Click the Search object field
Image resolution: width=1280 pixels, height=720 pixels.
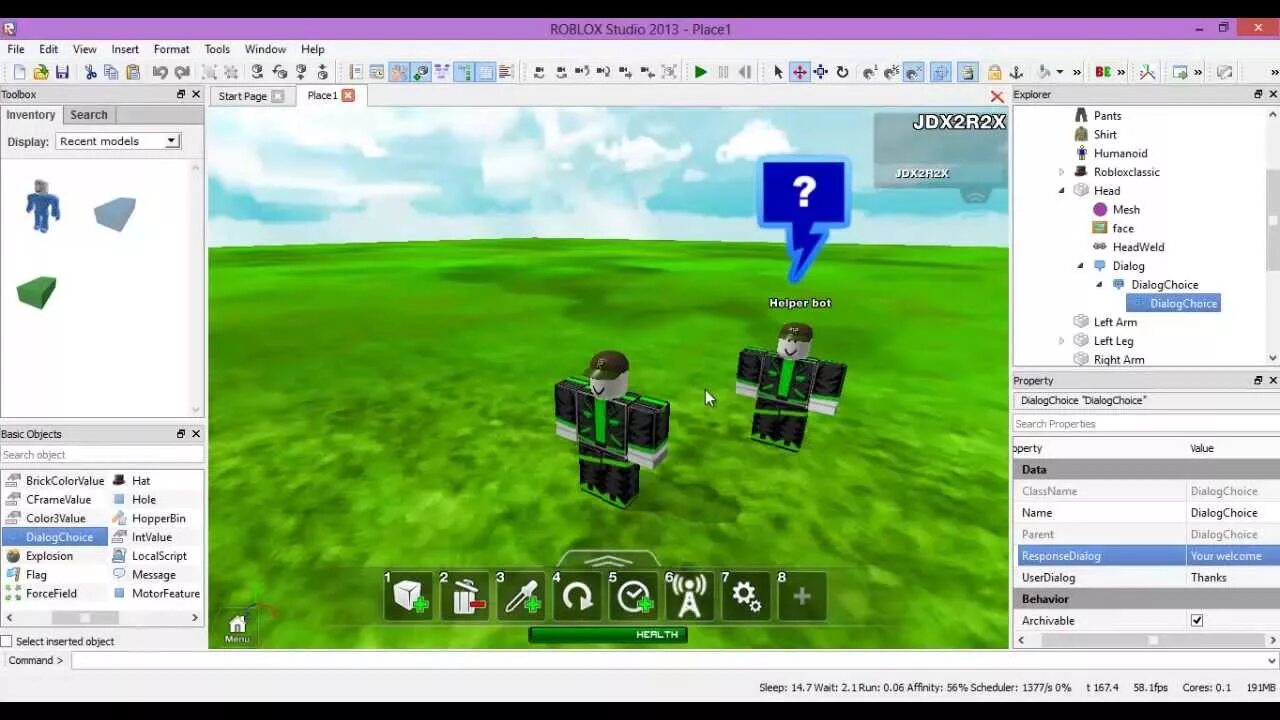(101, 455)
